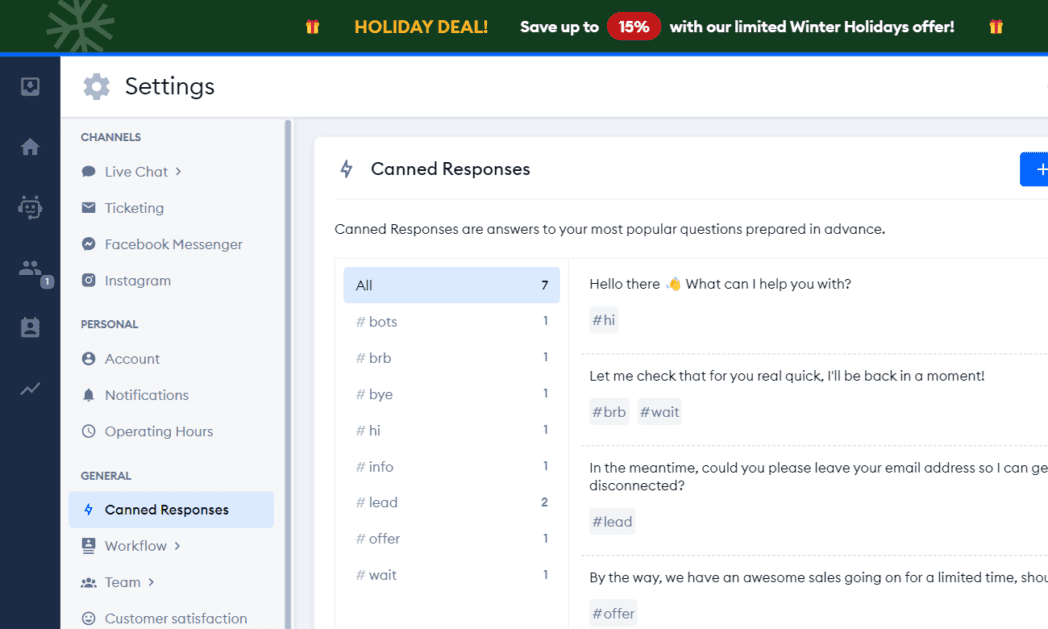
Task: Open Operating Hours settings
Action: tap(158, 431)
